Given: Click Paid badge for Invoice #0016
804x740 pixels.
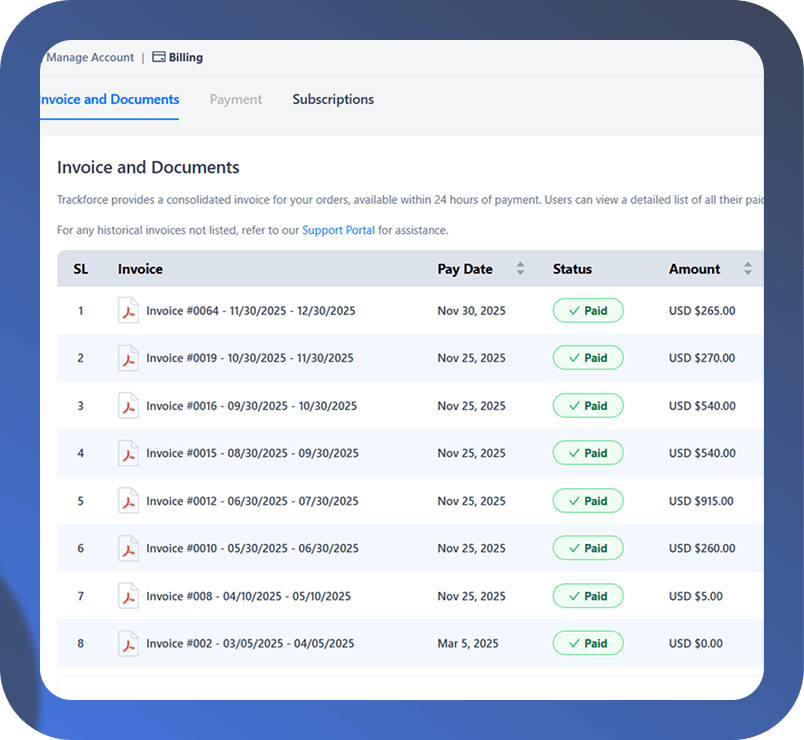Looking at the screenshot, I should click(588, 406).
